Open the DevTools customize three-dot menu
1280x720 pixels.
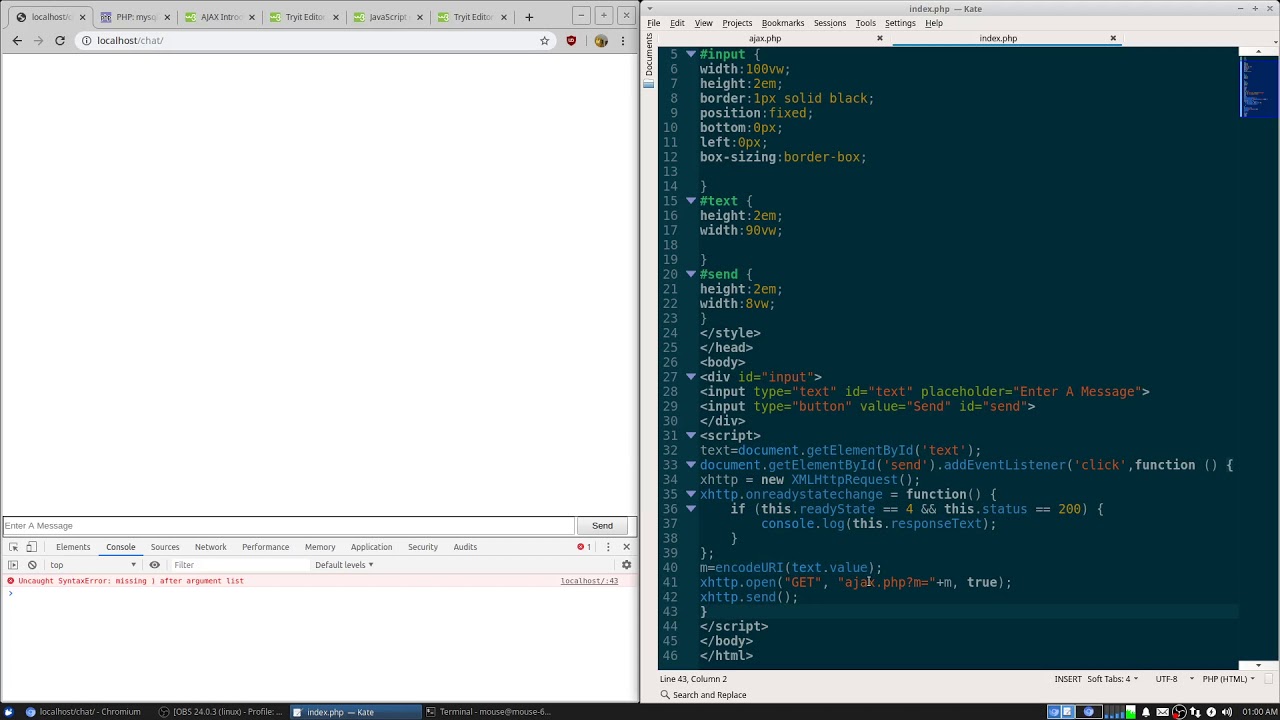coord(608,547)
